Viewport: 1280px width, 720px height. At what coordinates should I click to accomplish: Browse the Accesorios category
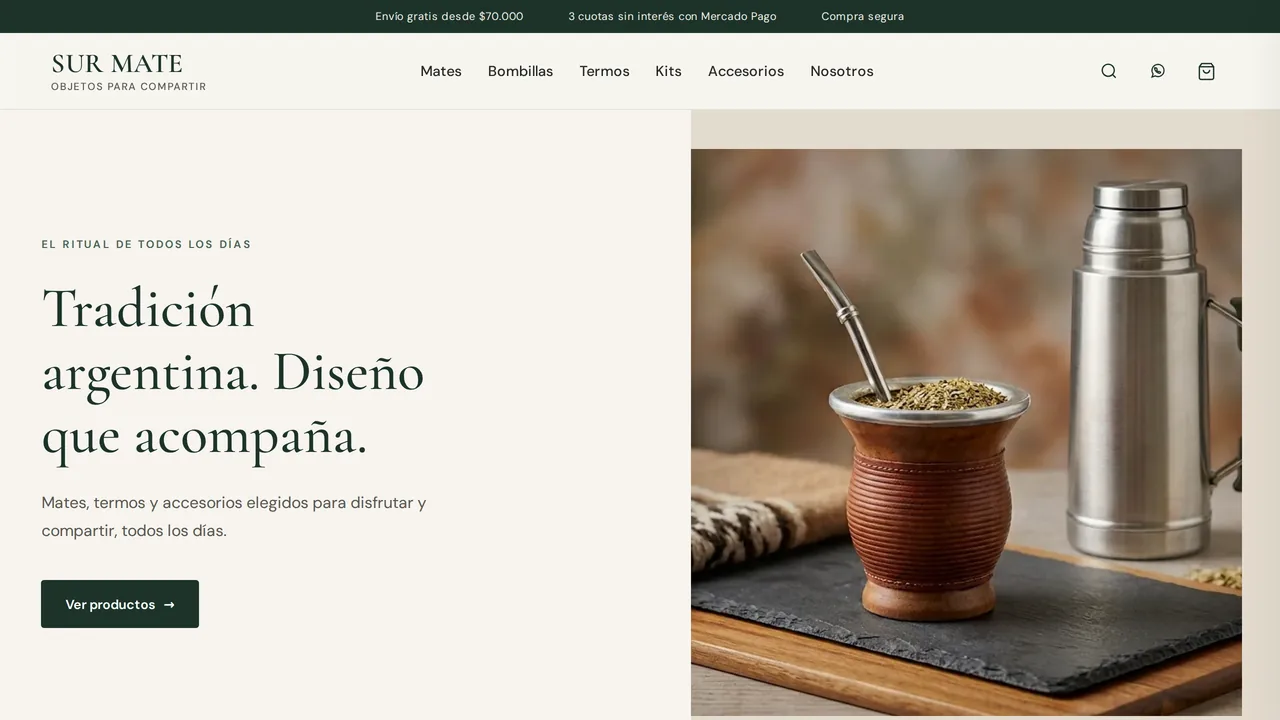[746, 71]
